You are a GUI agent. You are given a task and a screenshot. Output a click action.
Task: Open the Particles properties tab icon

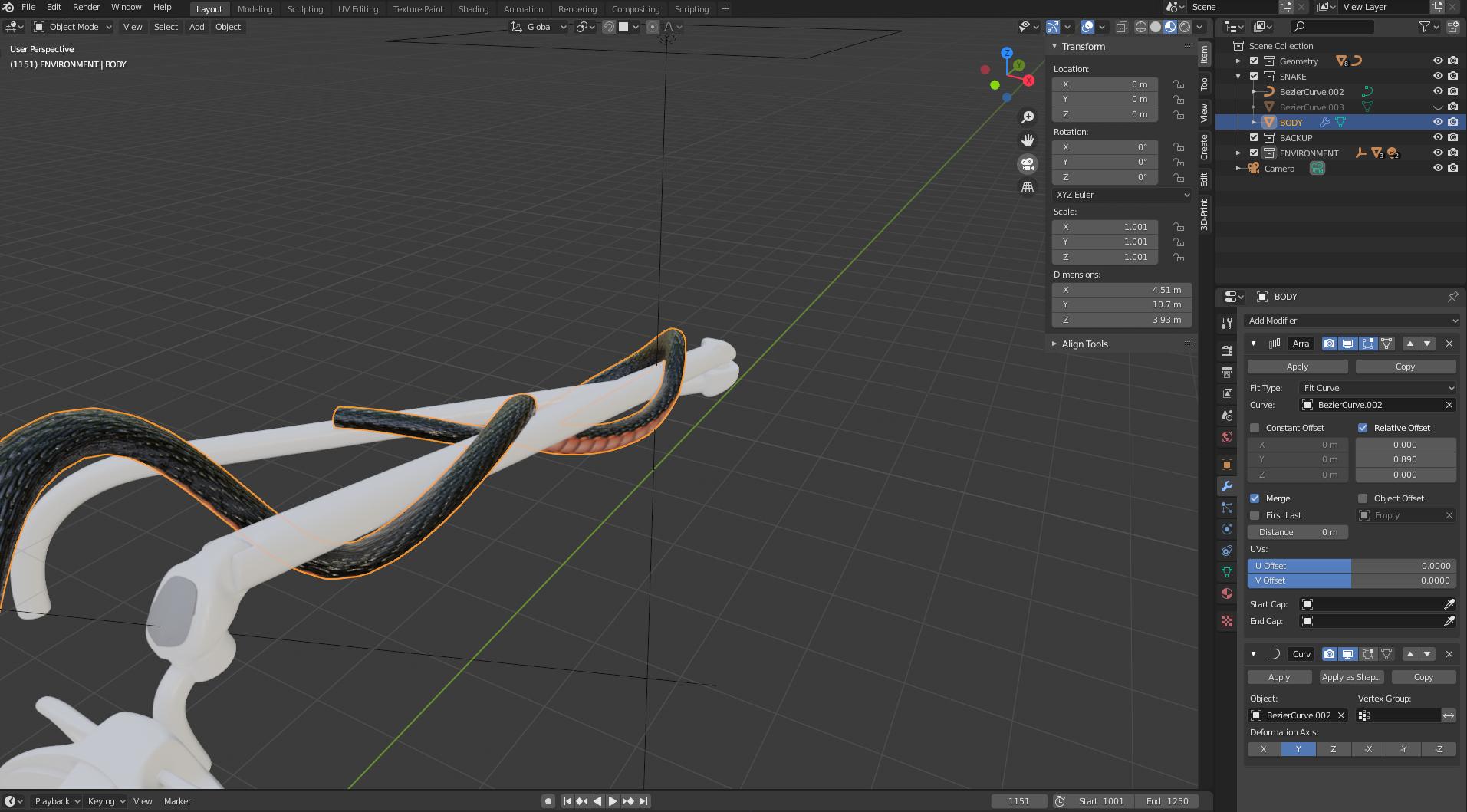pyautogui.click(x=1227, y=508)
